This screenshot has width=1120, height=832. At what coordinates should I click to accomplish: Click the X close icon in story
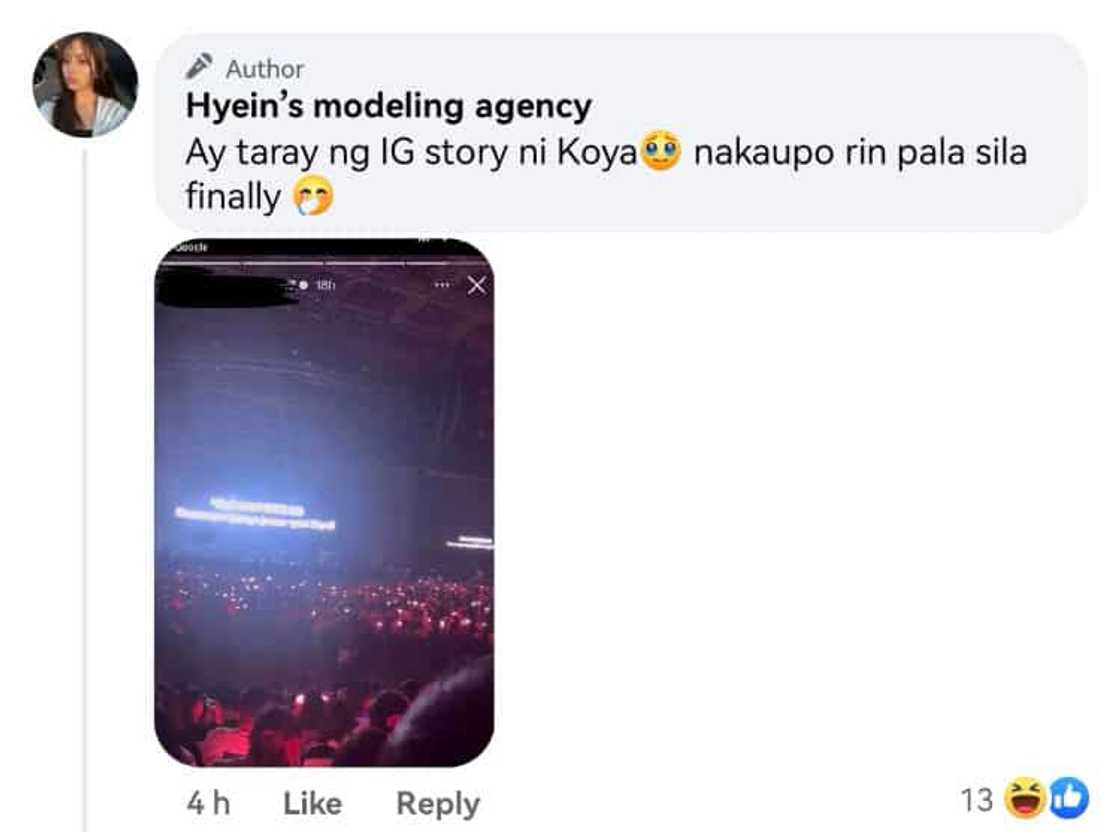point(476,285)
